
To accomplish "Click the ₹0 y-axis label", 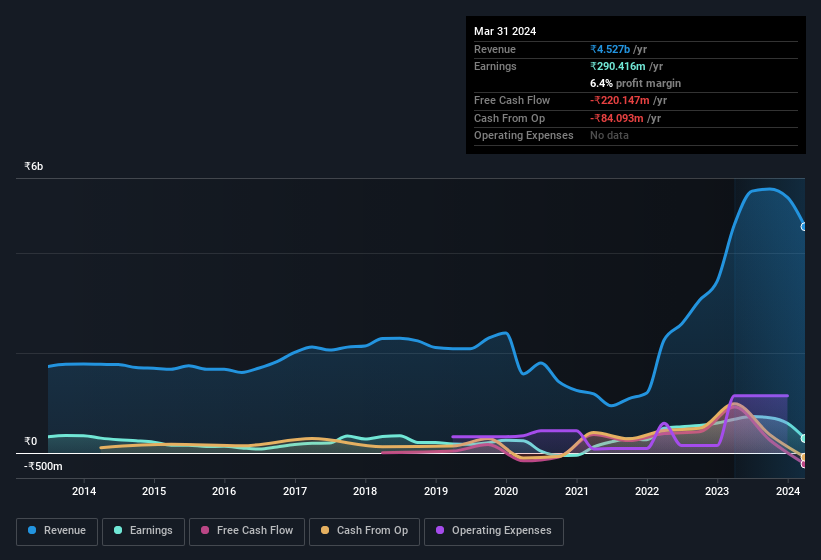I will click(x=30, y=441).
